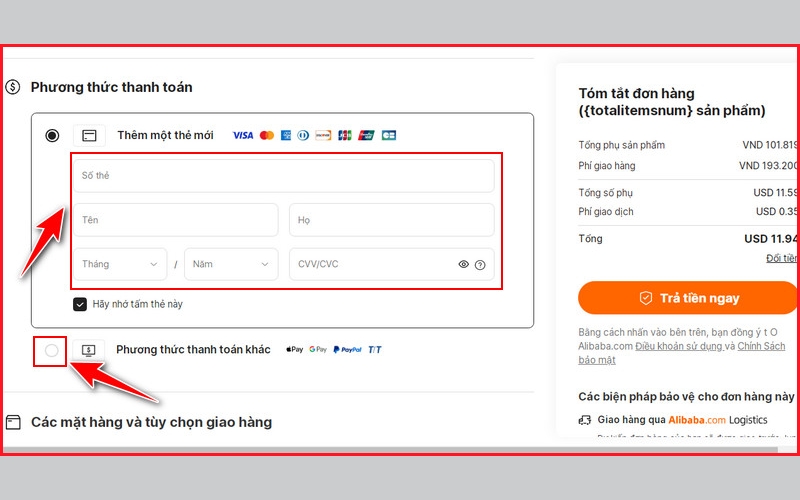
Task: Open the 'Tháng' month dropdown
Action: tap(120, 264)
